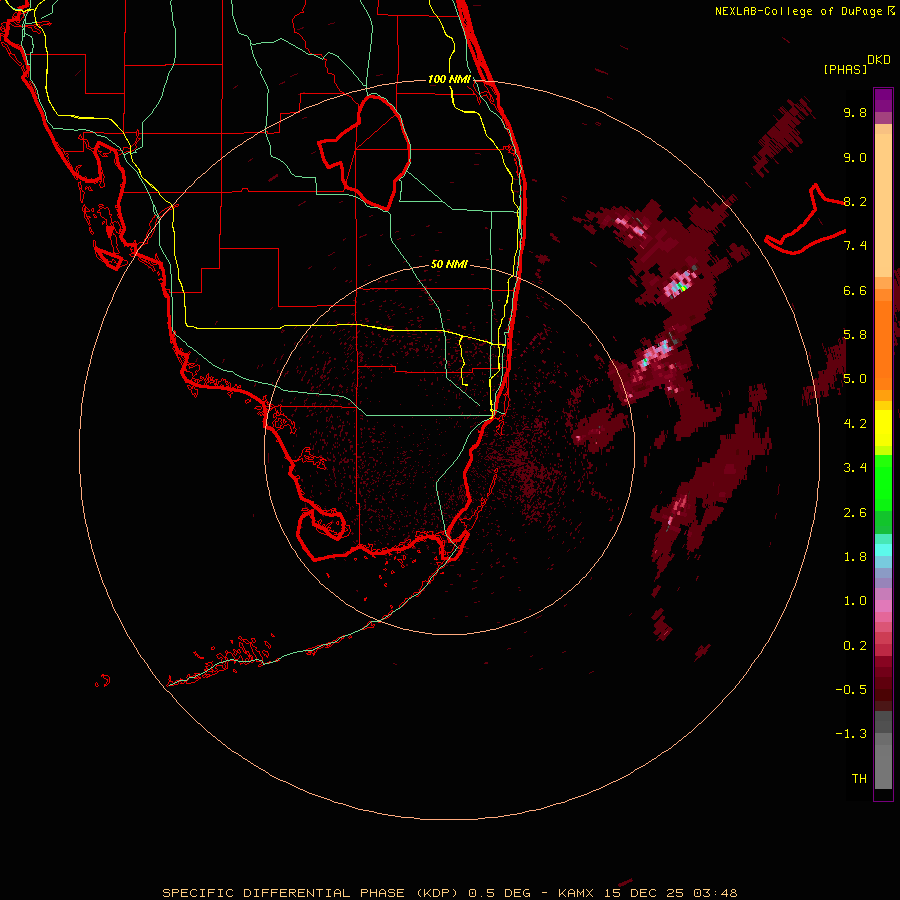Click the Specific Differential Phase KAMX caption
The width and height of the screenshot is (900, 900).
click(449, 893)
